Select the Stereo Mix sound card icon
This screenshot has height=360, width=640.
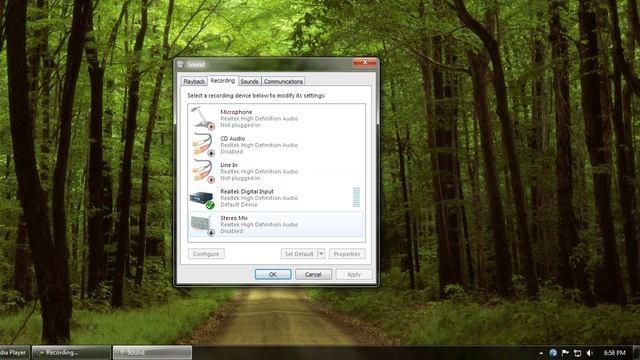(202, 226)
